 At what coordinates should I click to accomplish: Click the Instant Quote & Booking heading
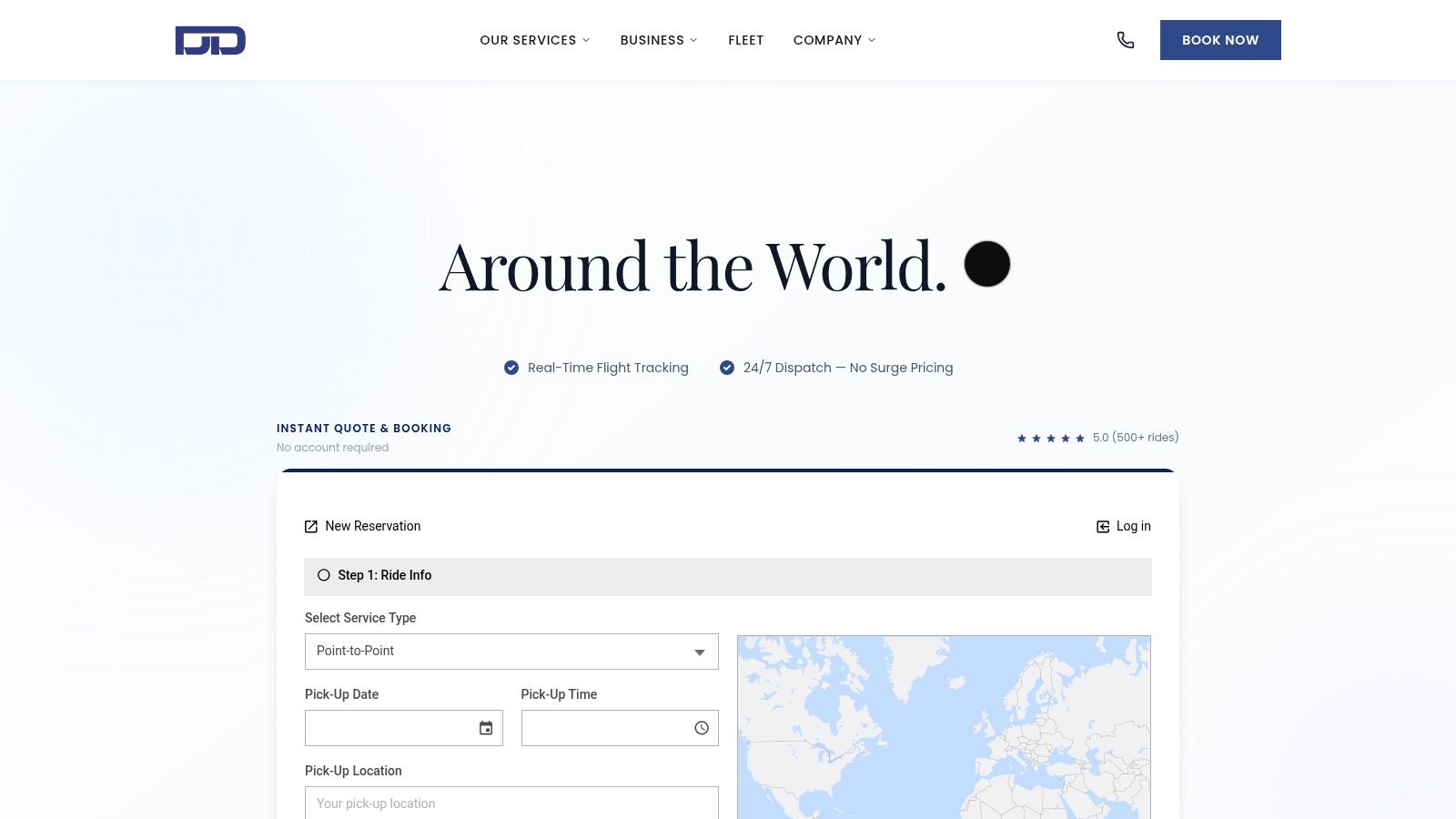point(364,428)
